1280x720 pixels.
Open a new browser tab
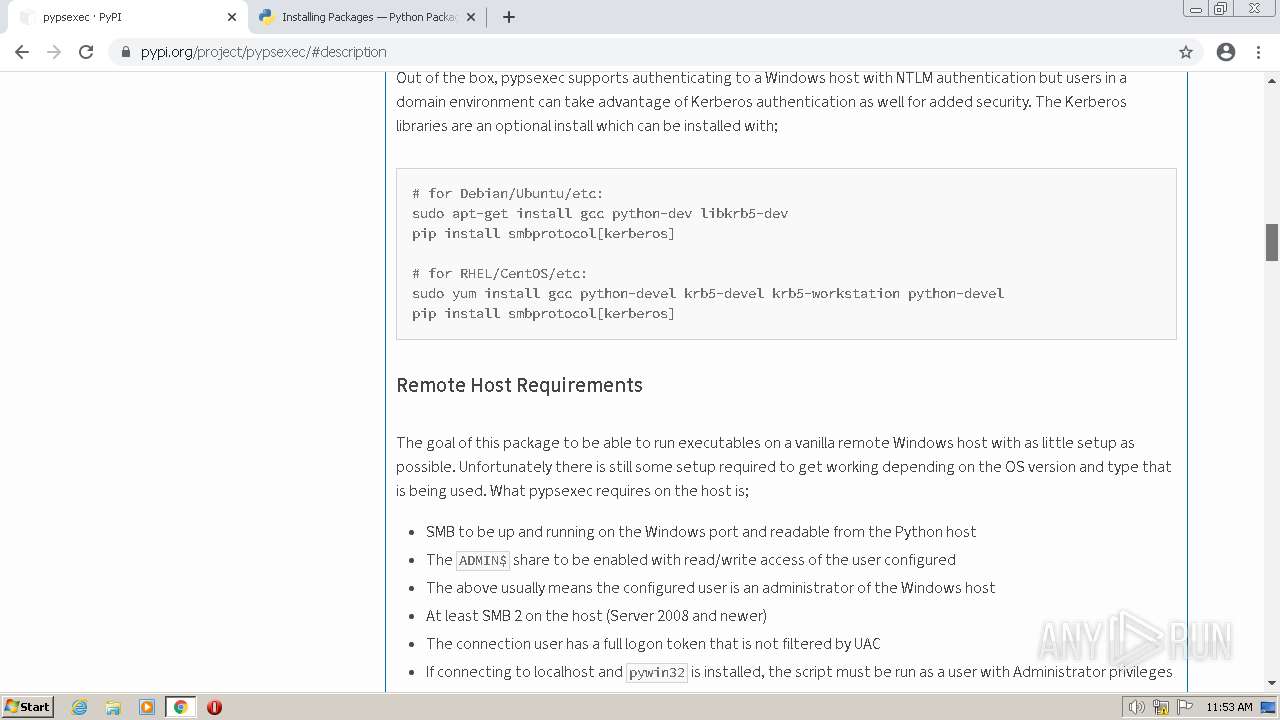click(508, 17)
